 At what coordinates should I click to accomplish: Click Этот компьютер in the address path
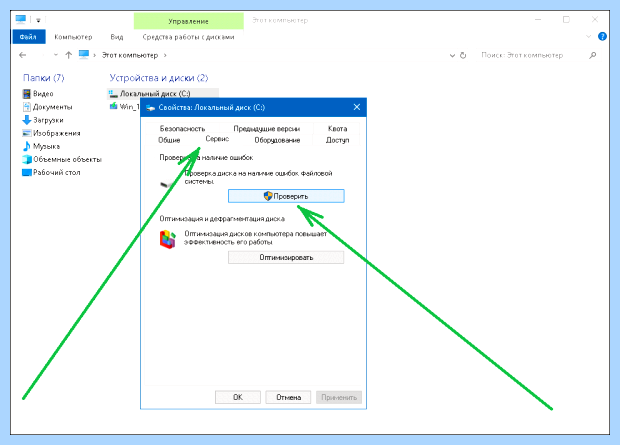tap(130, 55)
